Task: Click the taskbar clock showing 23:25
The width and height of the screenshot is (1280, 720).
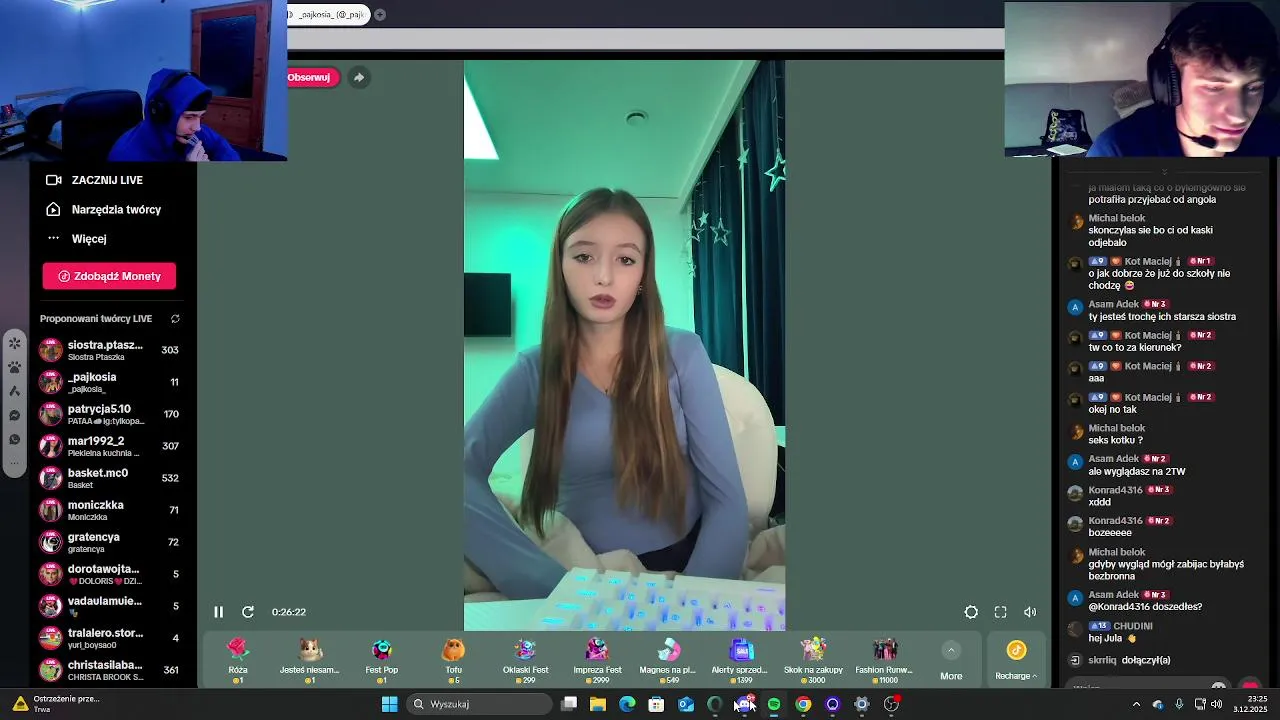Action: (1250, 704)
